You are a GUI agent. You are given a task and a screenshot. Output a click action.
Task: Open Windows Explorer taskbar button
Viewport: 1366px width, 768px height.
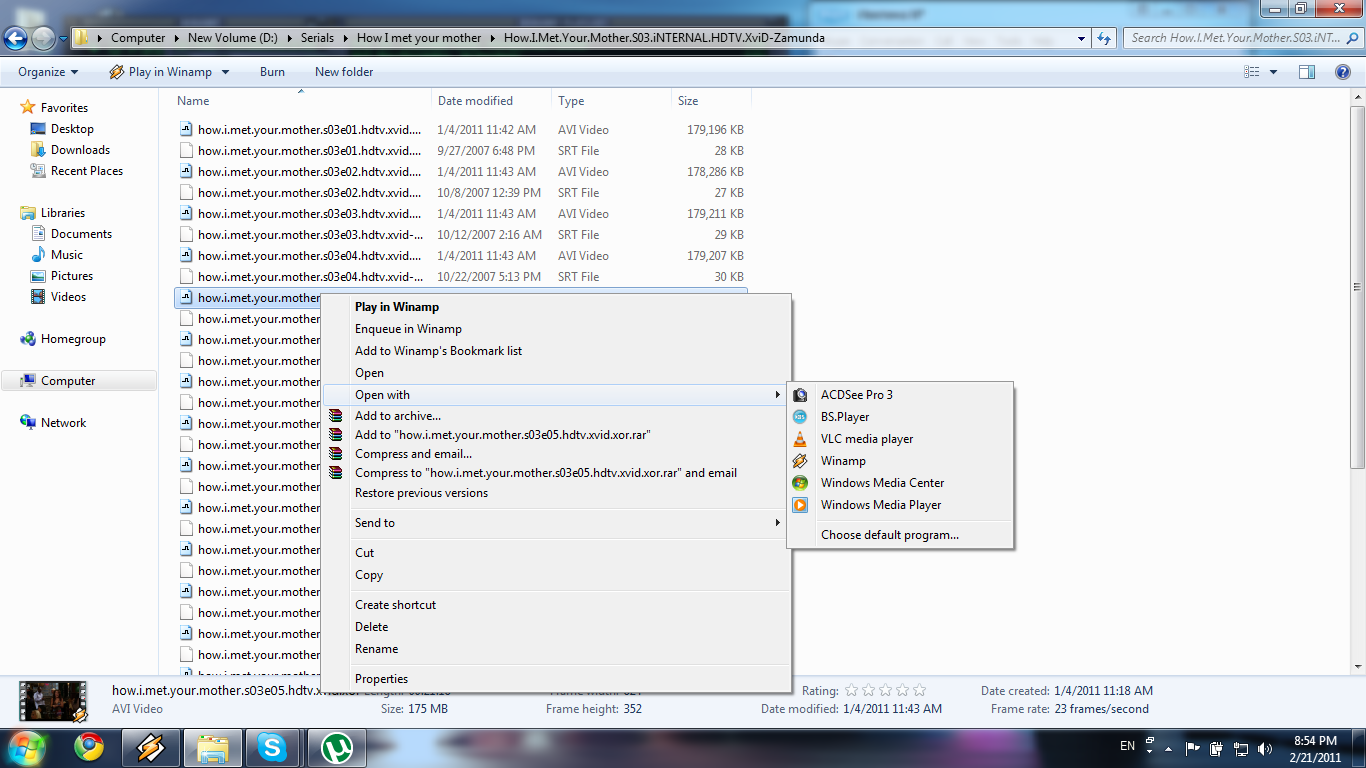213,747
